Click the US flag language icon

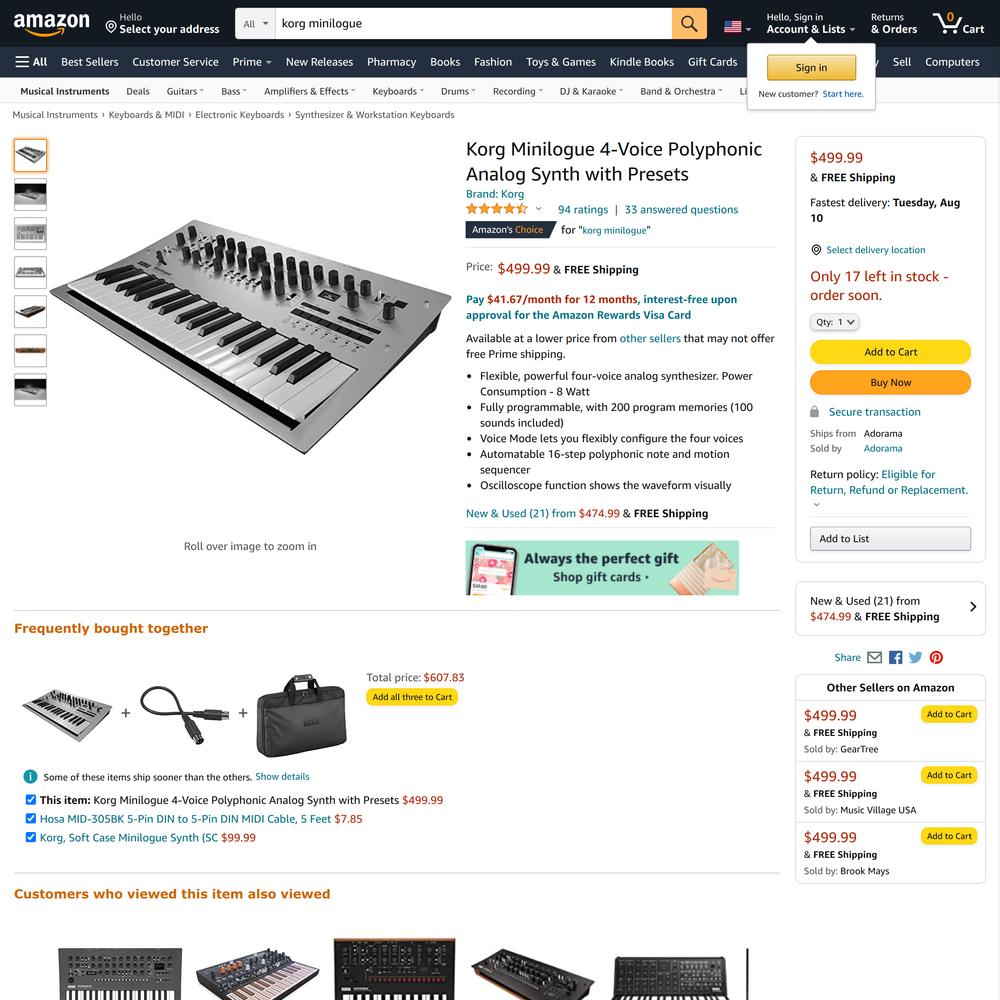pyautogui.click(x=737, y=27)
